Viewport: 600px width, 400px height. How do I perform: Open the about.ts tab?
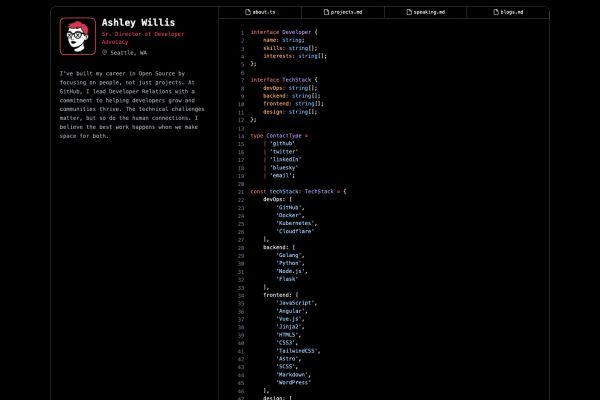pos(260,12)
